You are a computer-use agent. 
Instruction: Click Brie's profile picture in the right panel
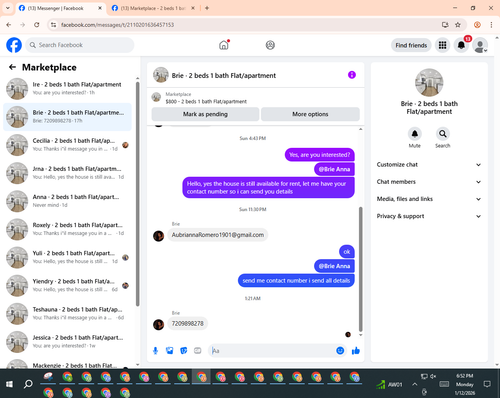tap(429, 83)
